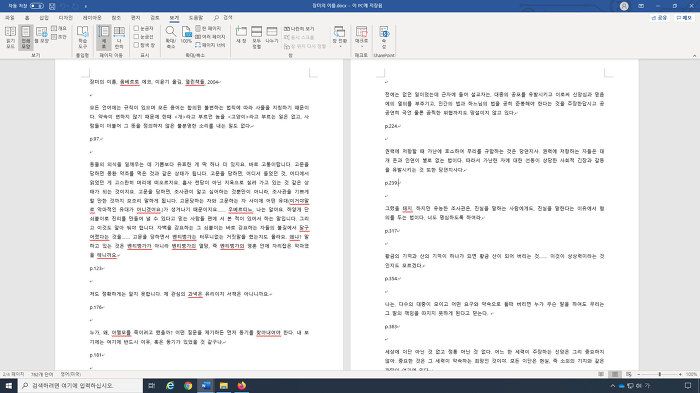Screen dimensions: 700x393
Task: Open SharePoint Properties (속성) panel
Action: coord(384,37)
